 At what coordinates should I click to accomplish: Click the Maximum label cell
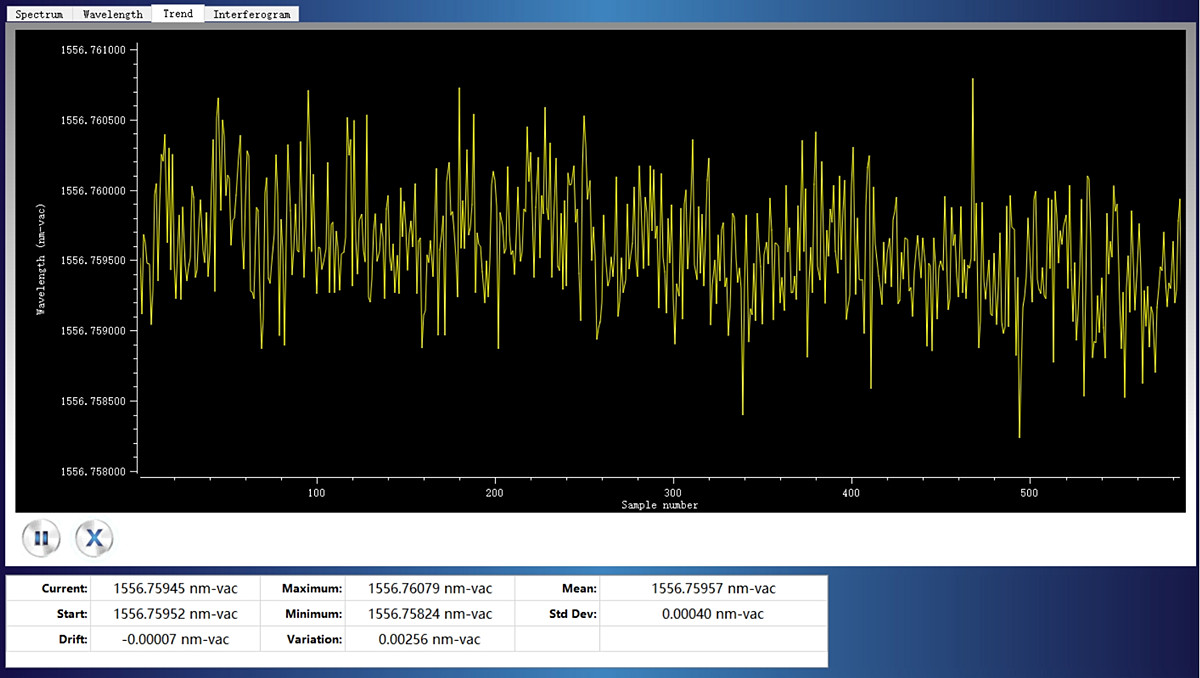[303, 588]
